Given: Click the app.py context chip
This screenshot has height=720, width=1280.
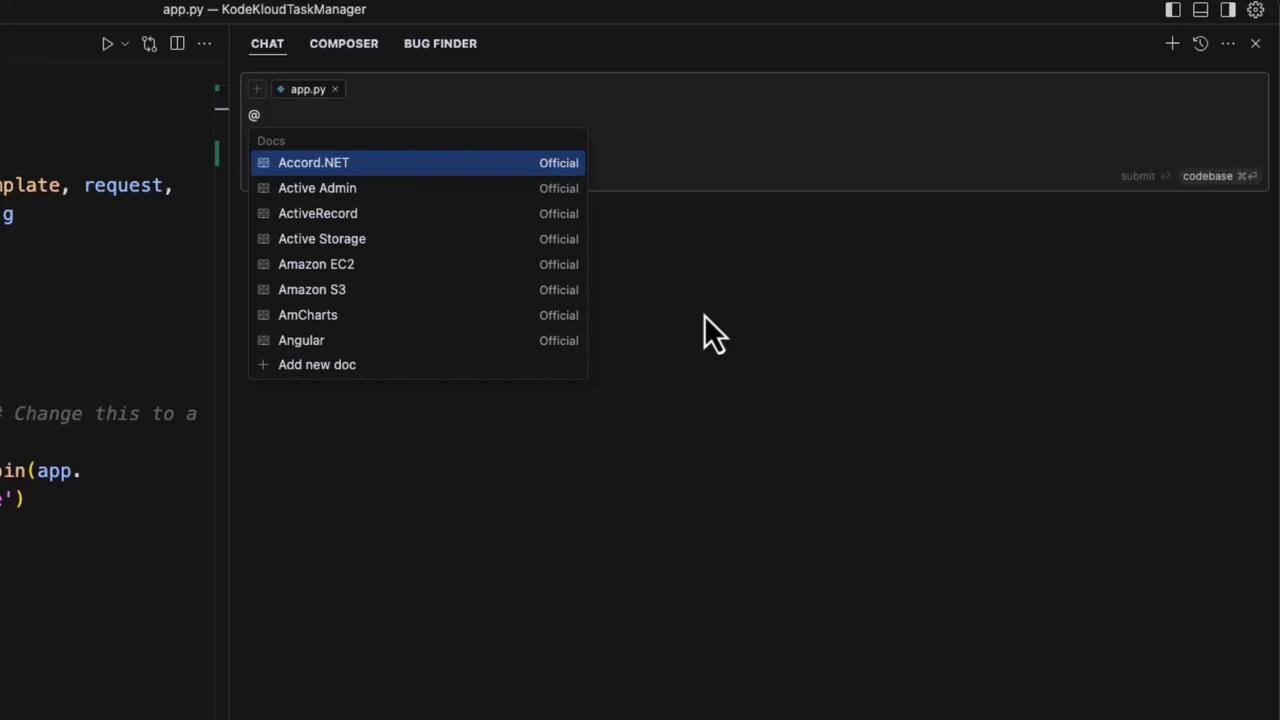Looking at the screenshot, I should tap(307, 90).
